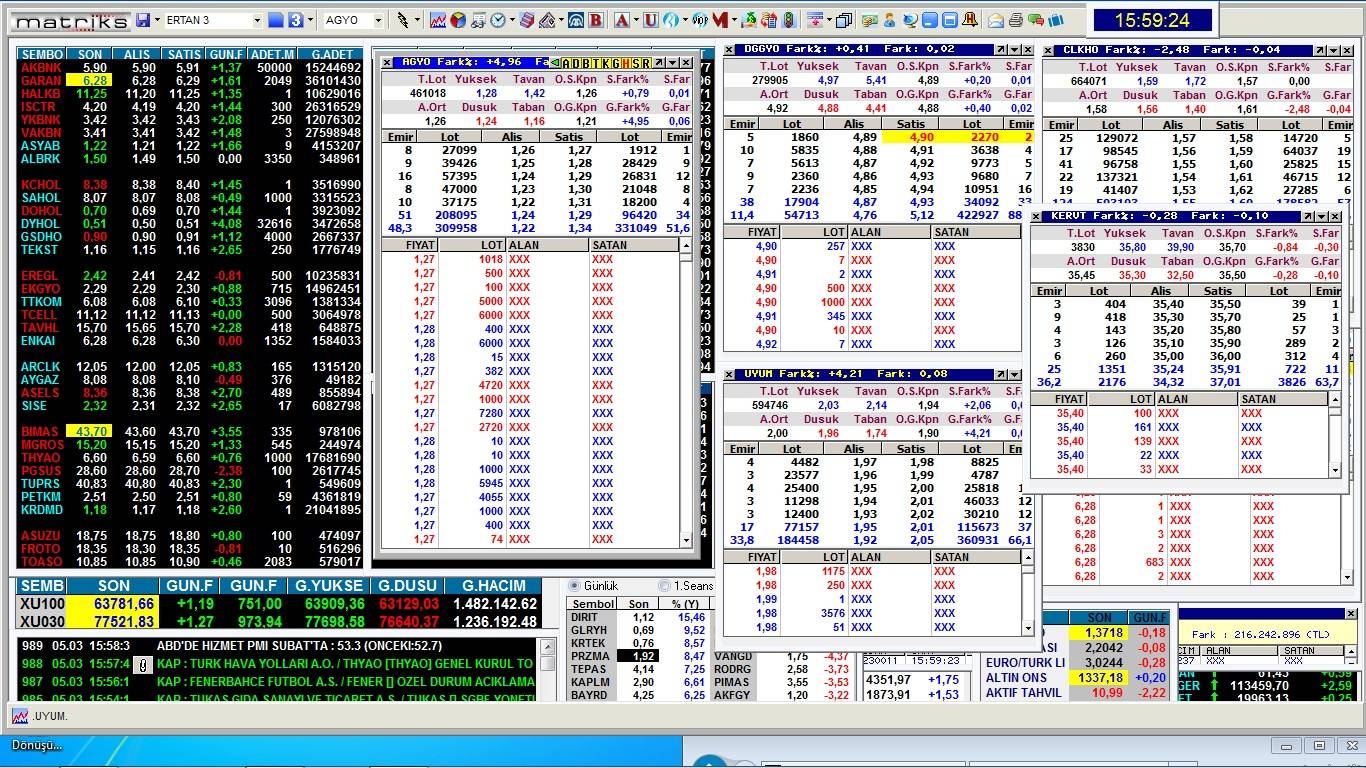Click the red M icon in toolbar

tap(720, 20)
